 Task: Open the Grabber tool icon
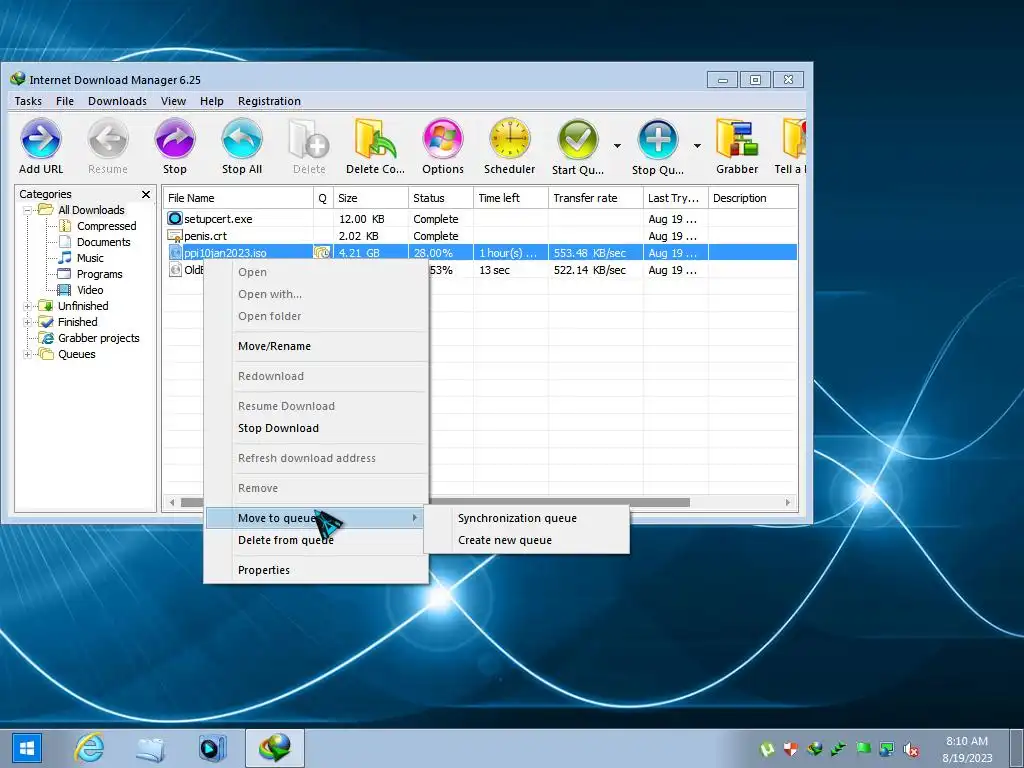tap(737, 146)
